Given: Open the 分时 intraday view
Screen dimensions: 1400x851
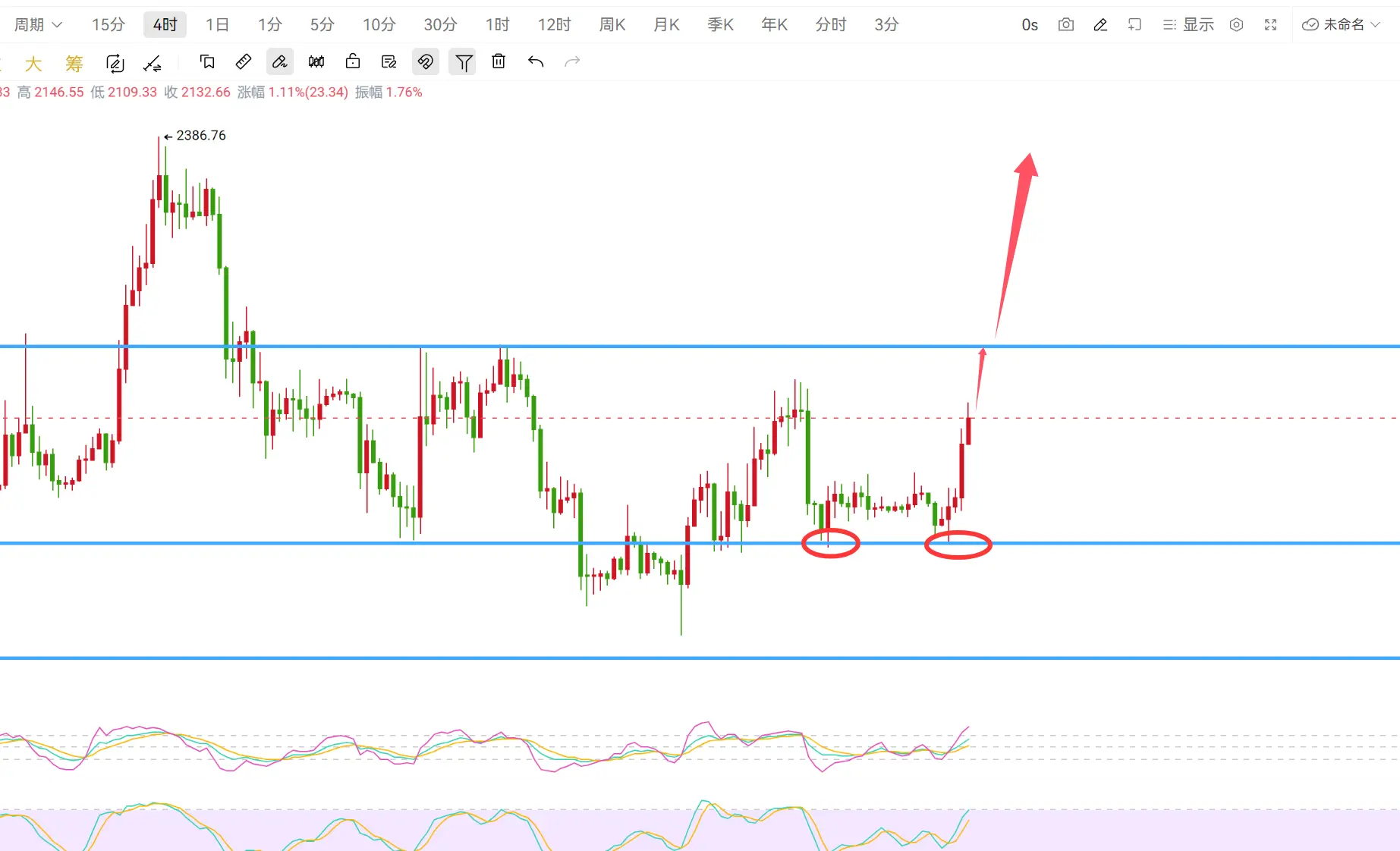Looking at the screenshot, I should tap(830, 25).
